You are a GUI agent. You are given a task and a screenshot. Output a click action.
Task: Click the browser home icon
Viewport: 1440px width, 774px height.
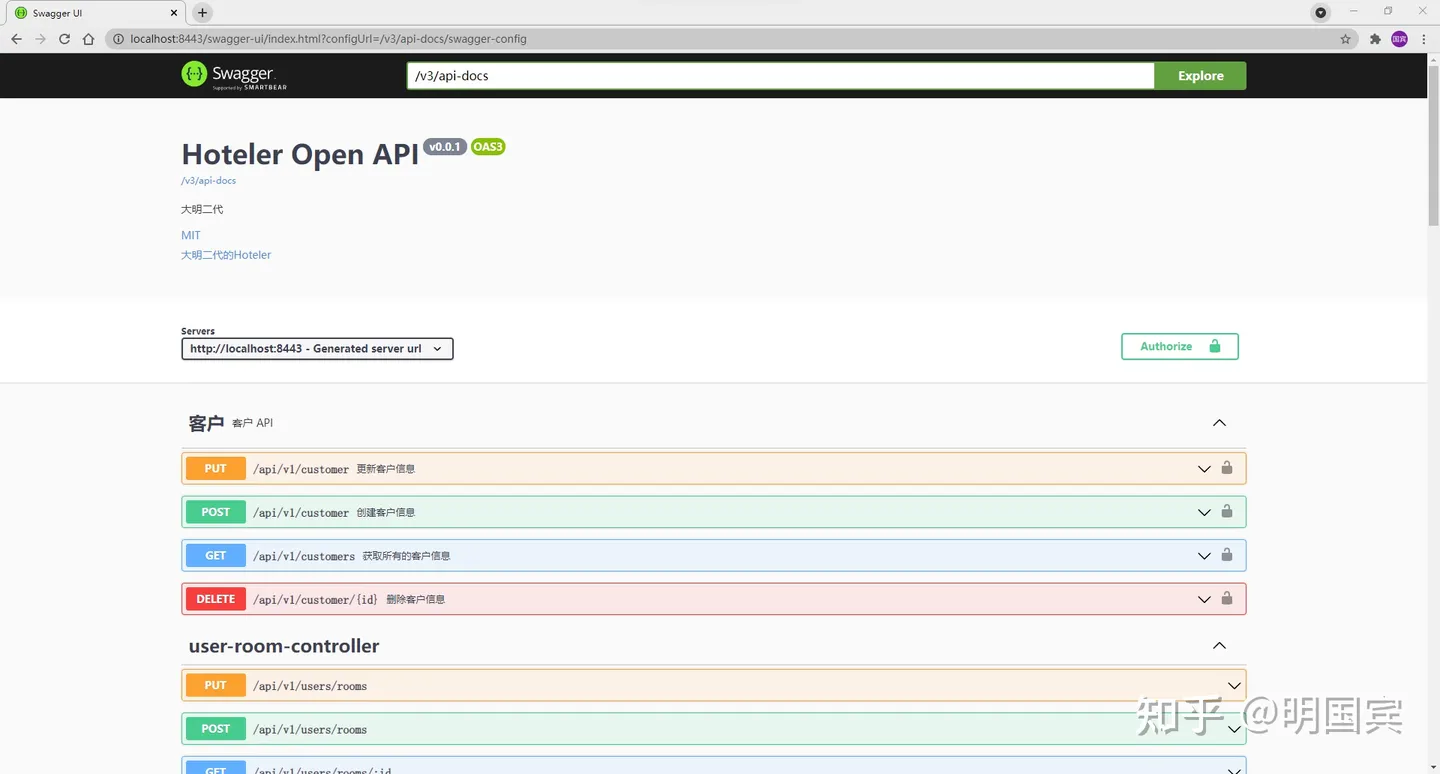point(88,39)
